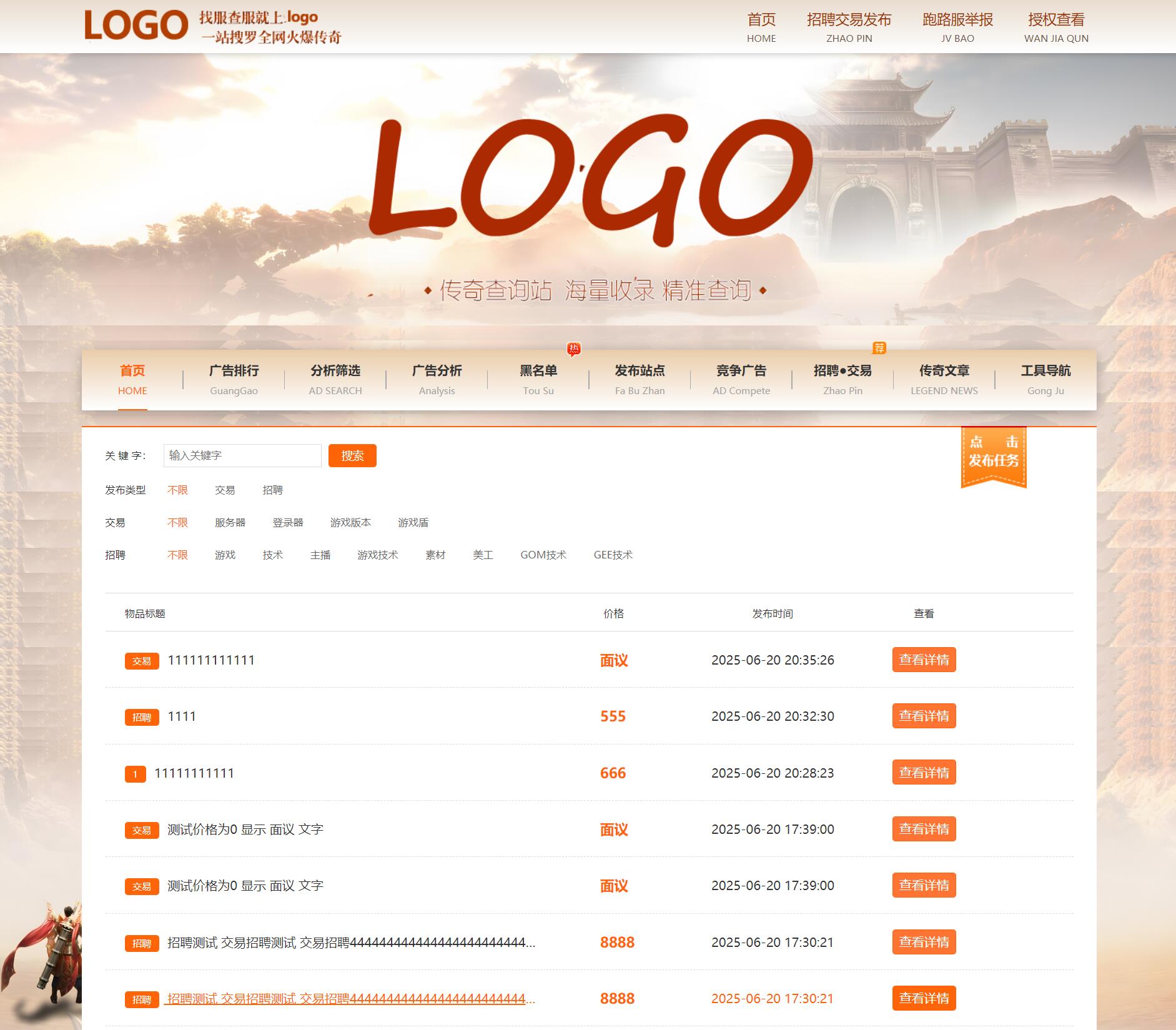Switch to the 广告排行 navigation tab
1176x1030 pixels.
pyautogui.click(x=234, y=379)
